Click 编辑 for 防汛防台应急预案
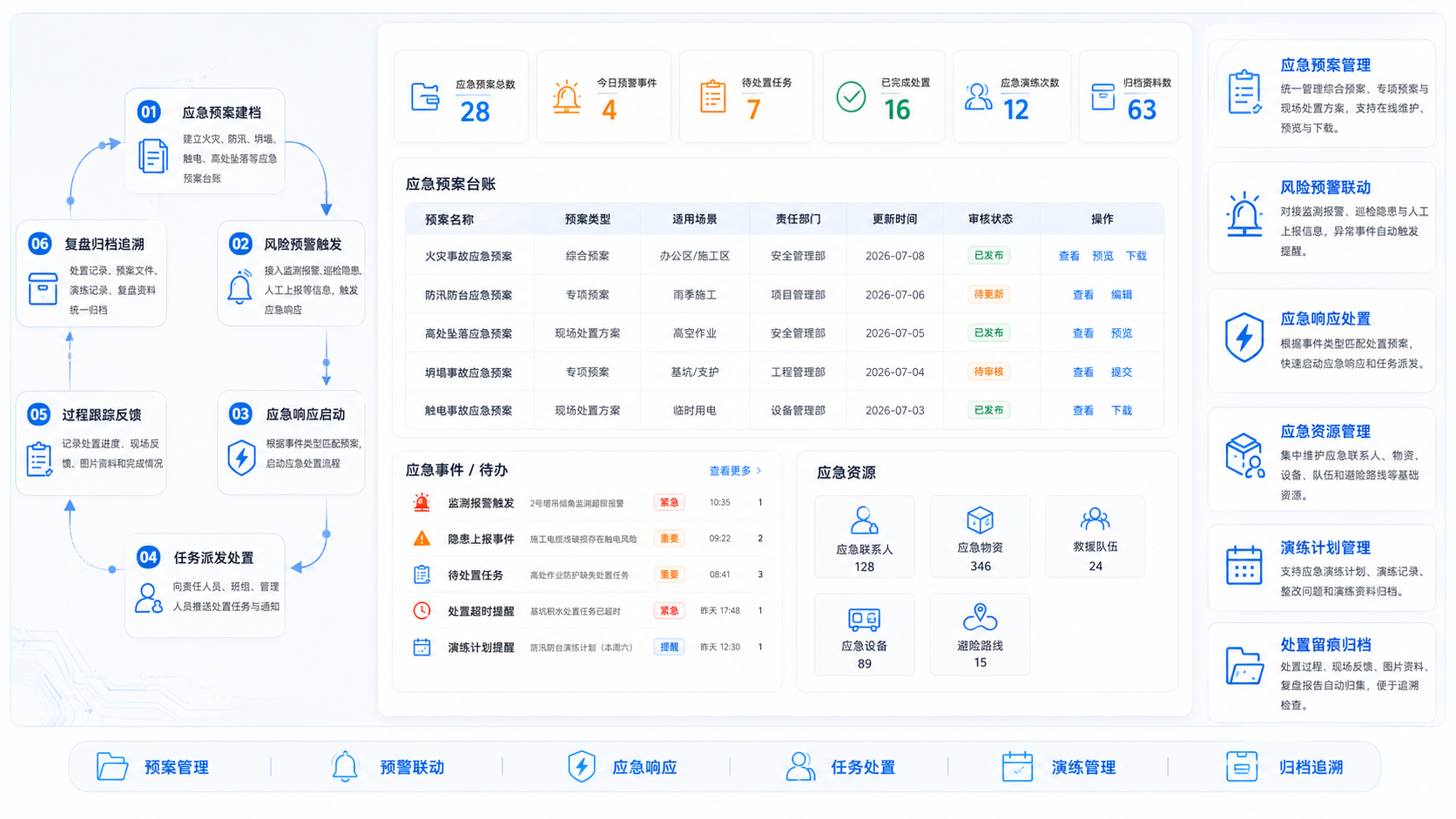Viewport: 1456px width, 819px height. click(1122, 295)
